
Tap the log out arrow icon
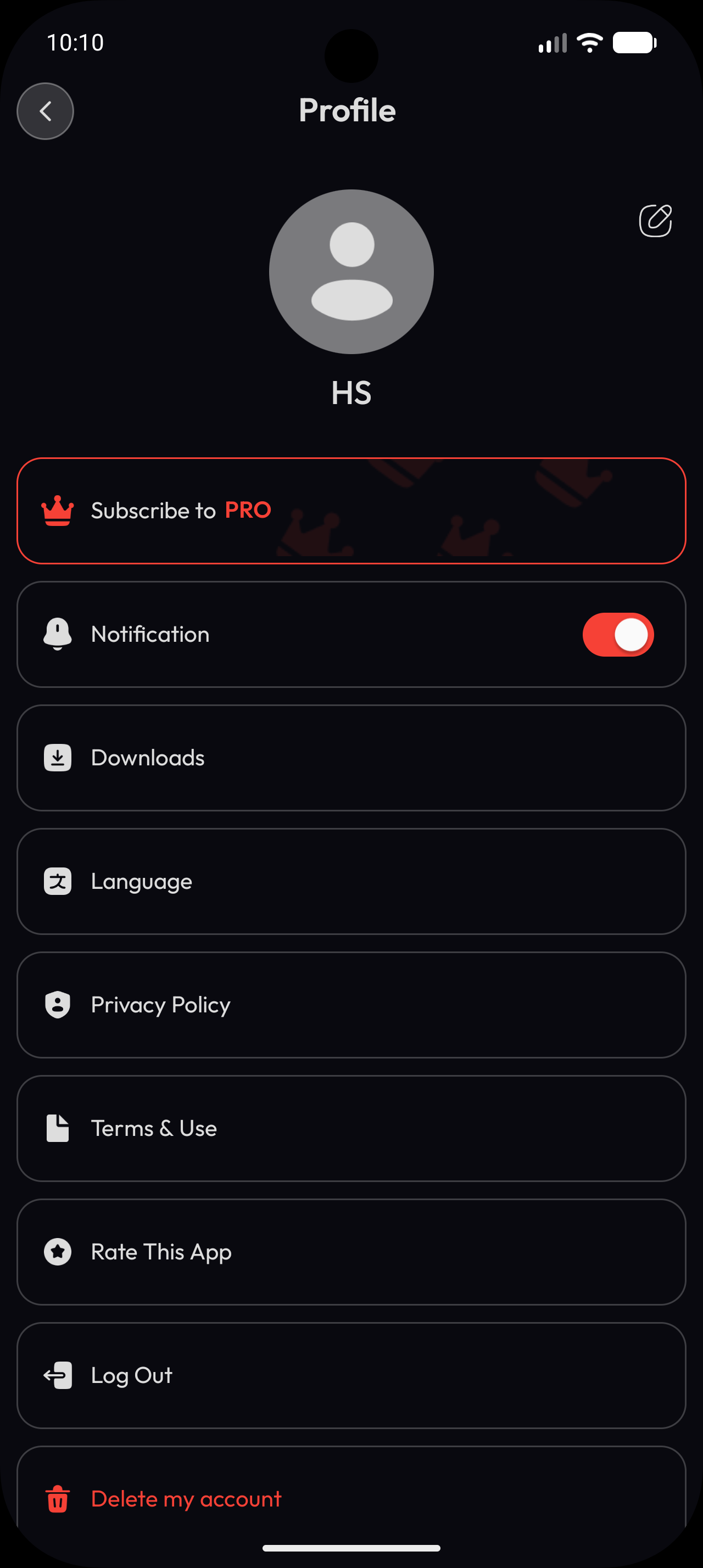[x=58, y=1376]
